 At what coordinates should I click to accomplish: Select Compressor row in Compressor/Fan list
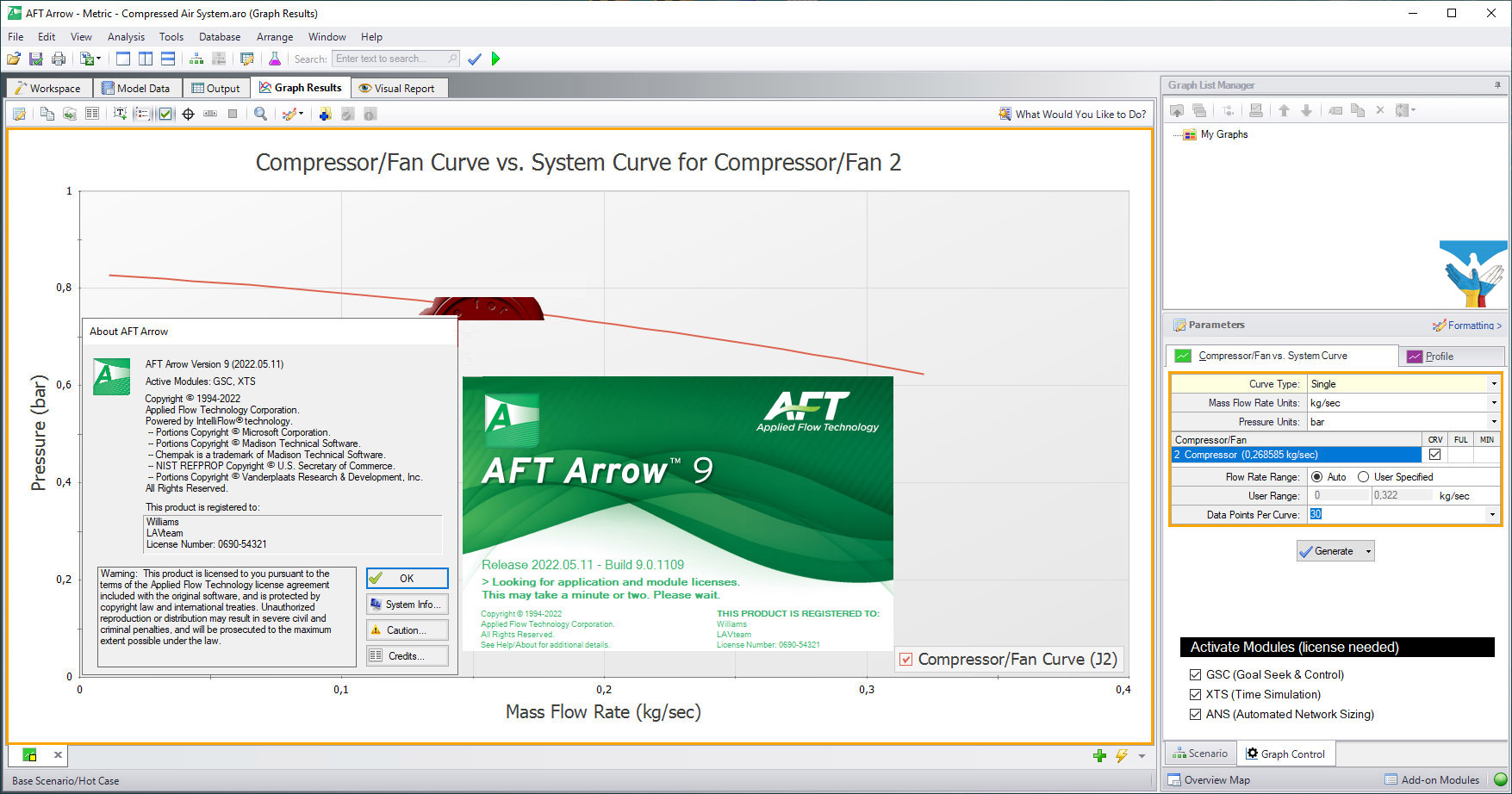[x=1296, y=455]
